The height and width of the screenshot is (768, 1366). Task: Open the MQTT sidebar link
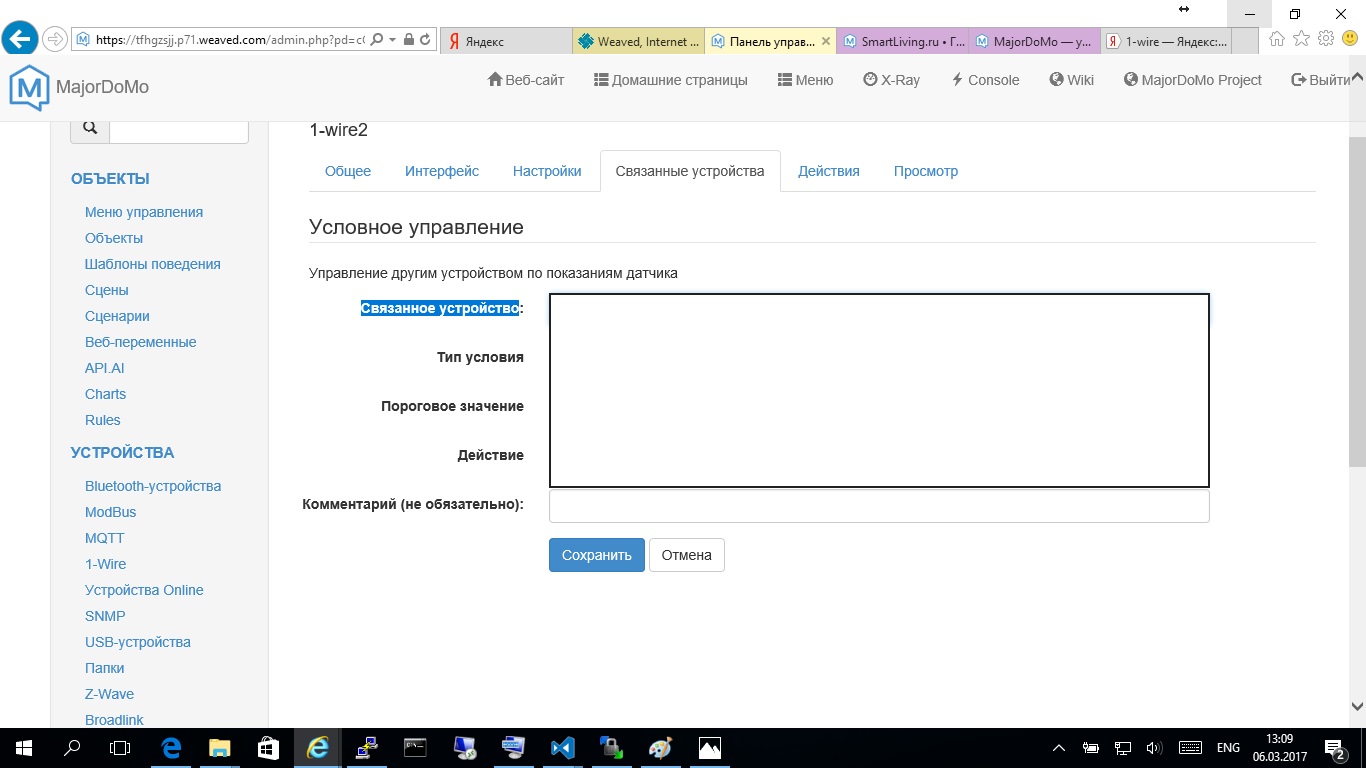tap(105, 538)
